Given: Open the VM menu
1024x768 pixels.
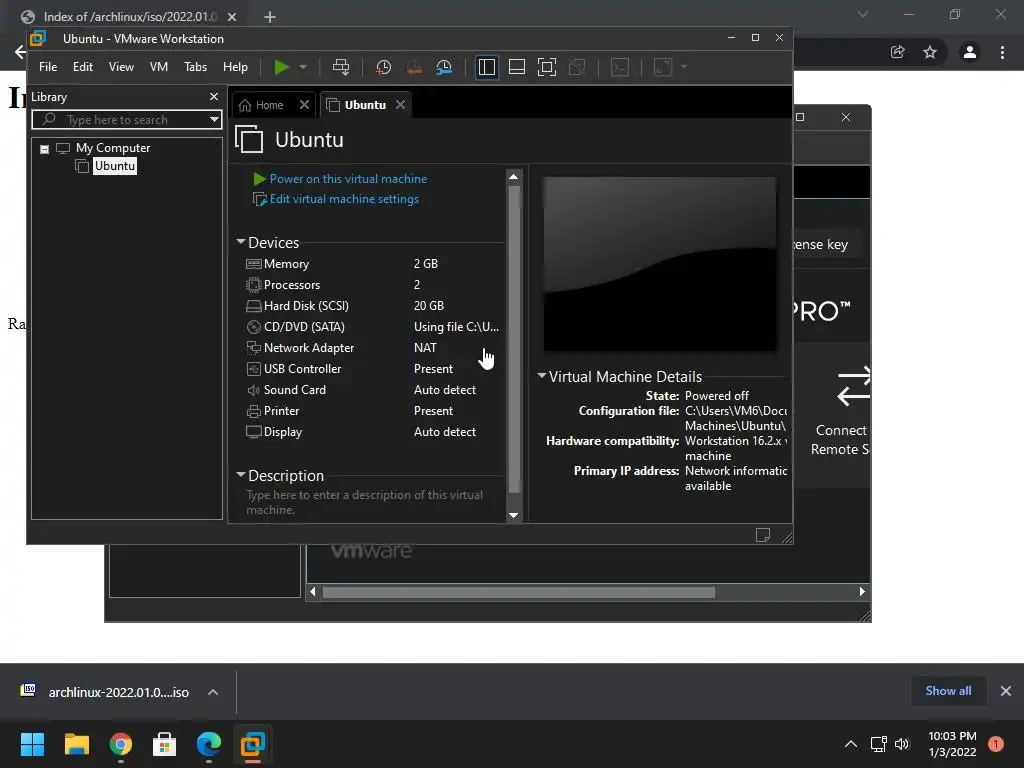Looking at the screenshot, I should [159, 67].
